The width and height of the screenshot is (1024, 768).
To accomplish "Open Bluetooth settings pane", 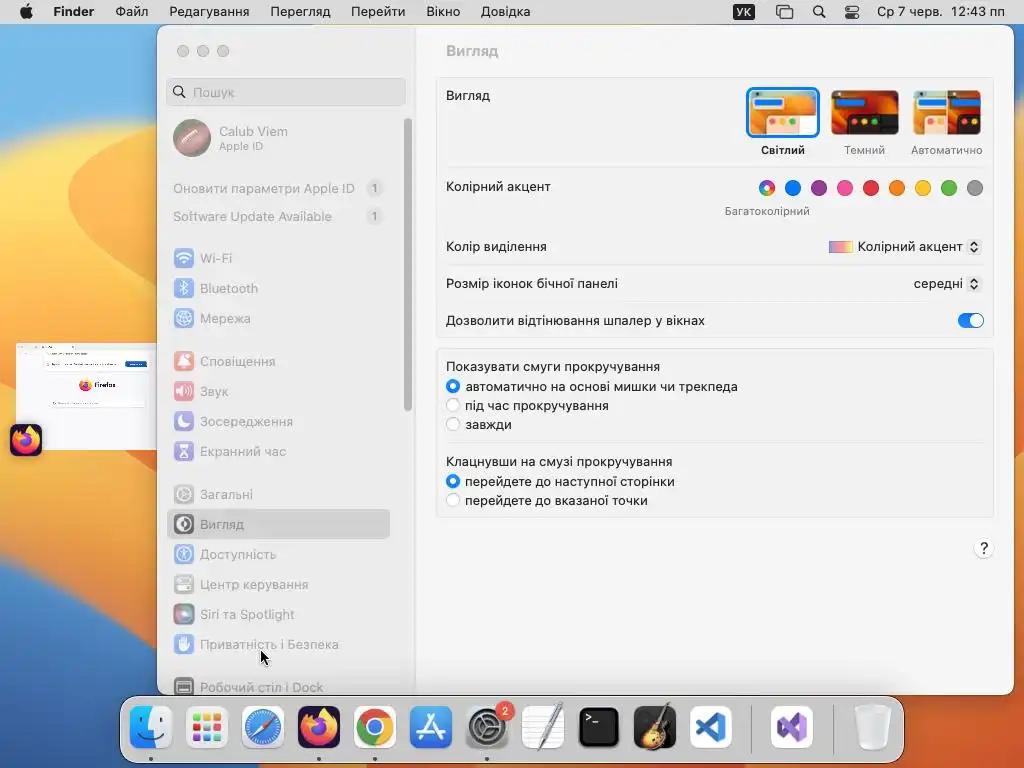I will (x=279, y=288).
